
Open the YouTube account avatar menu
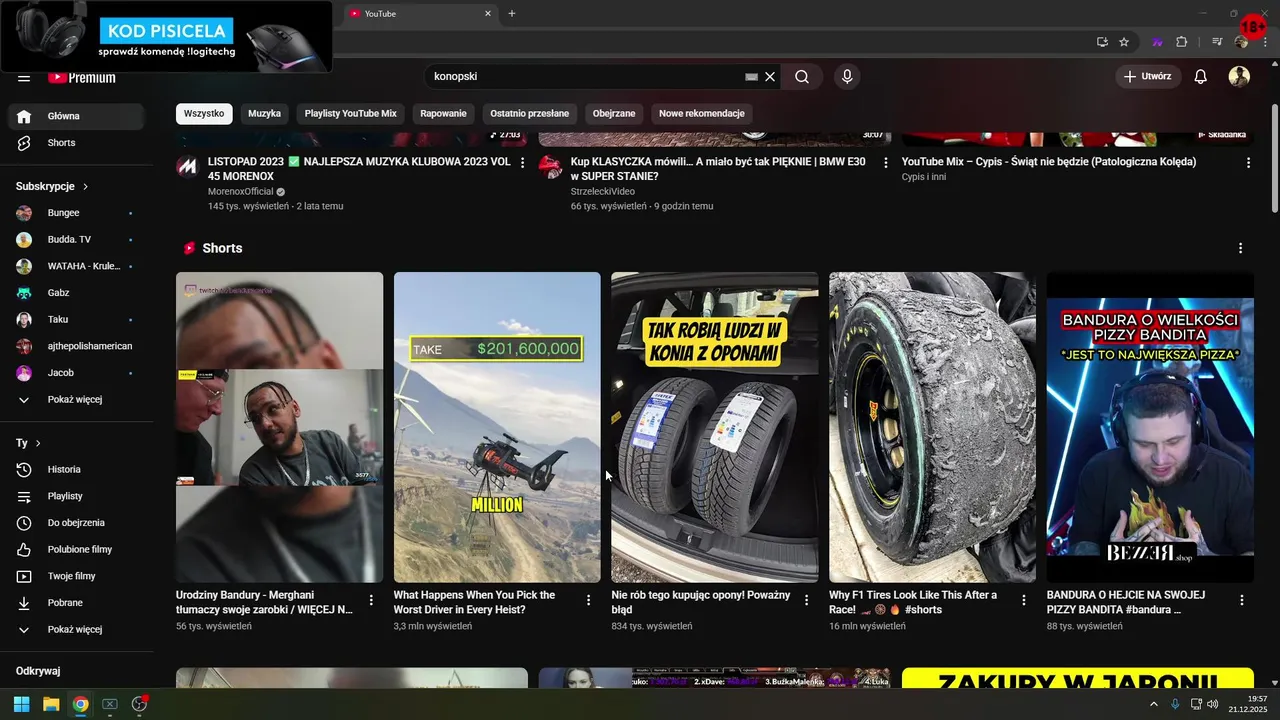1239,77
